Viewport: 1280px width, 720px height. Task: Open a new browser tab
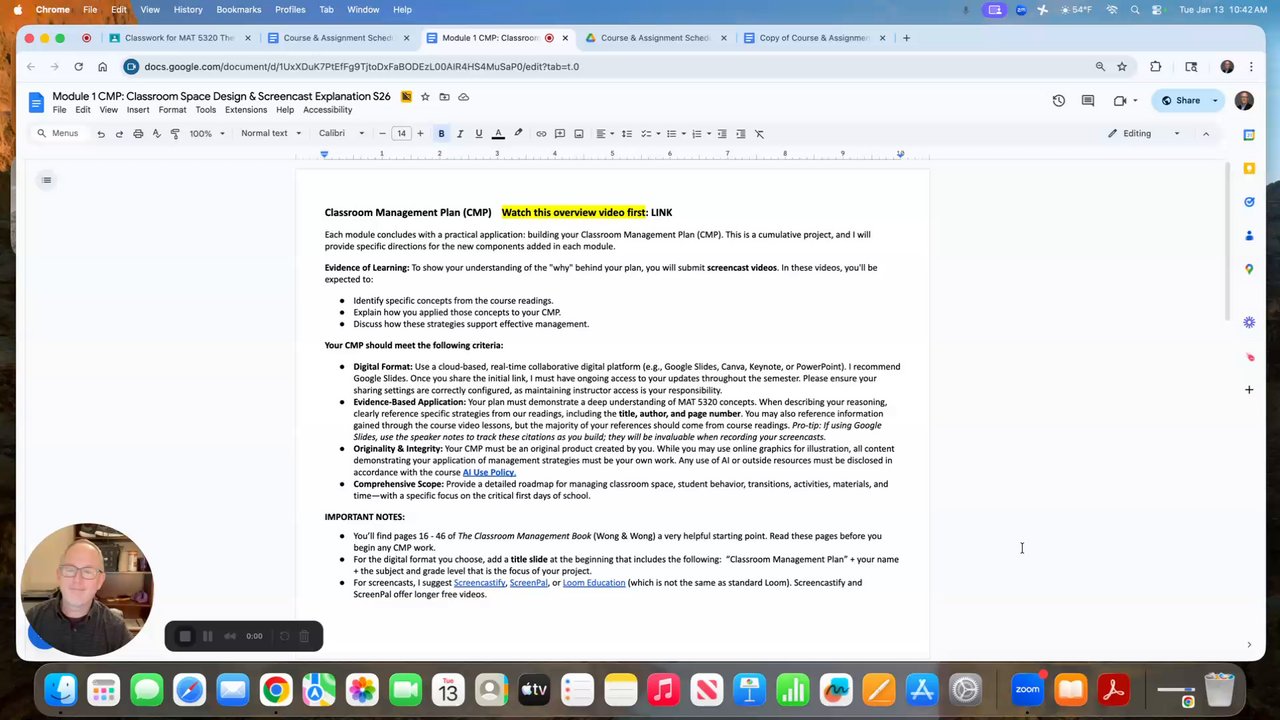[x=906, y=38]
